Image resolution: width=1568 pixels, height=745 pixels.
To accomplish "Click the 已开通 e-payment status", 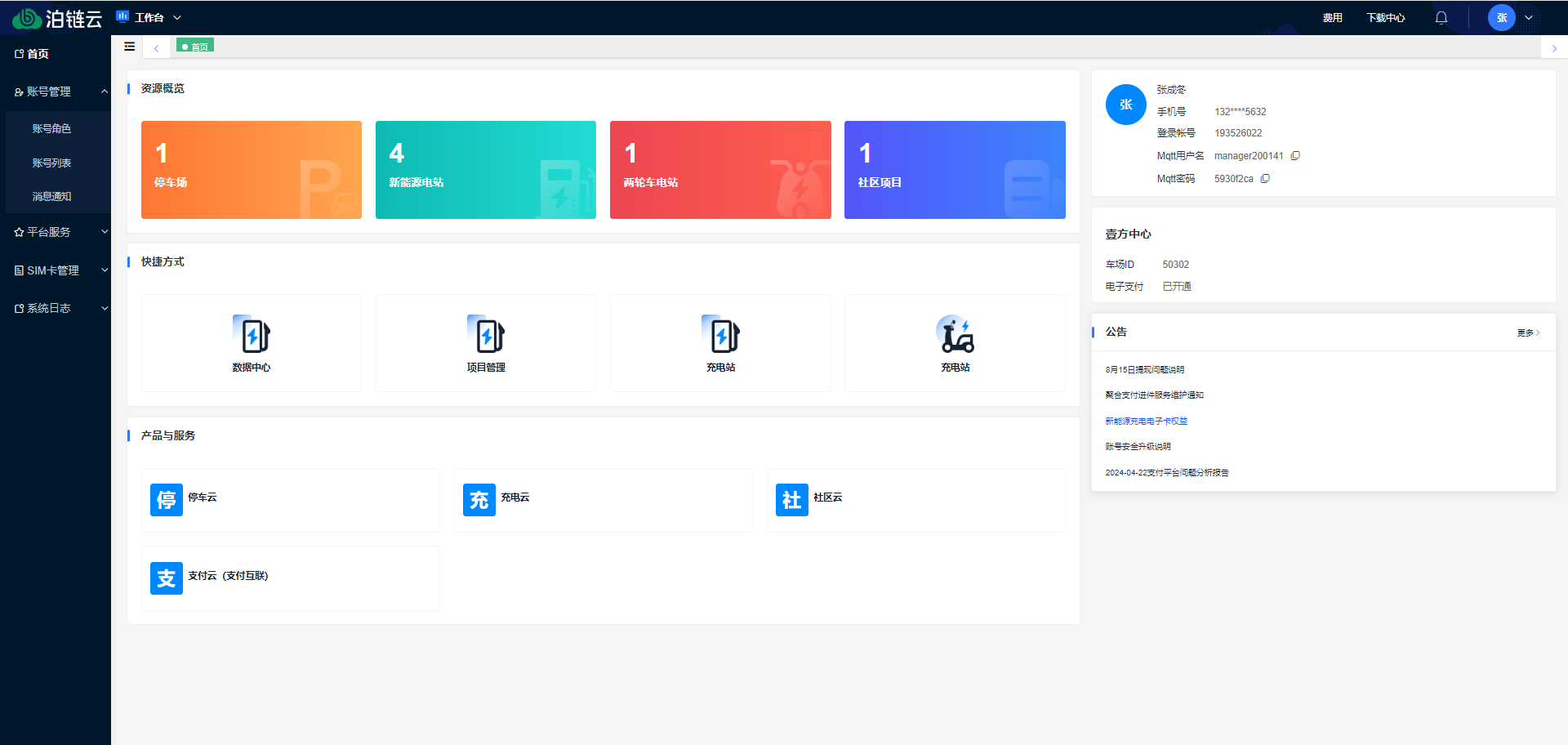I will (x=1177, y=287).
